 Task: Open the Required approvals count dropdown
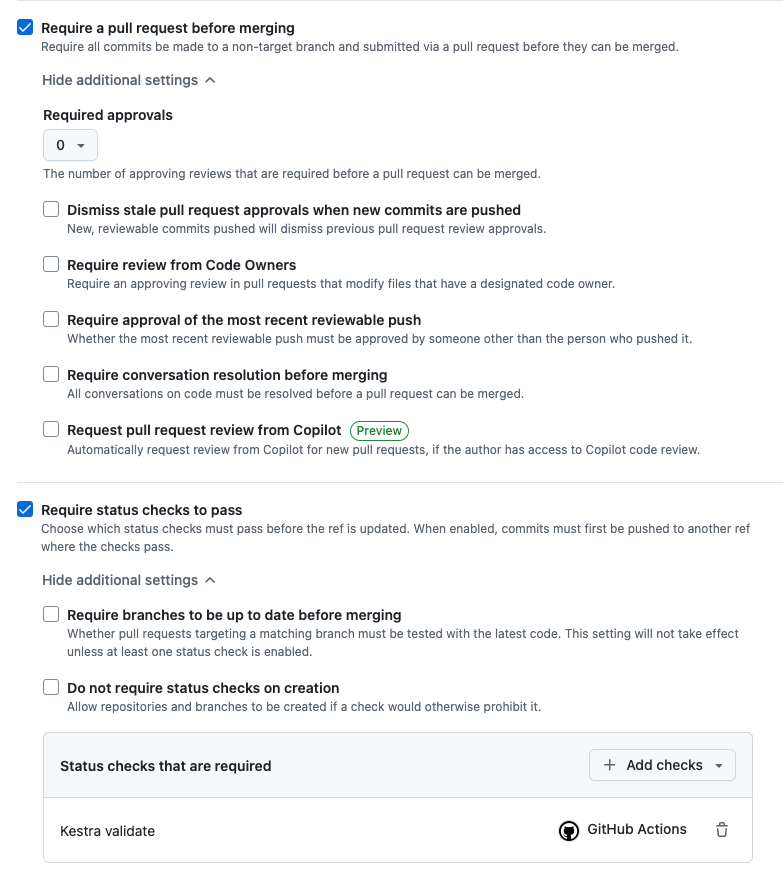[x=70, y=146]
